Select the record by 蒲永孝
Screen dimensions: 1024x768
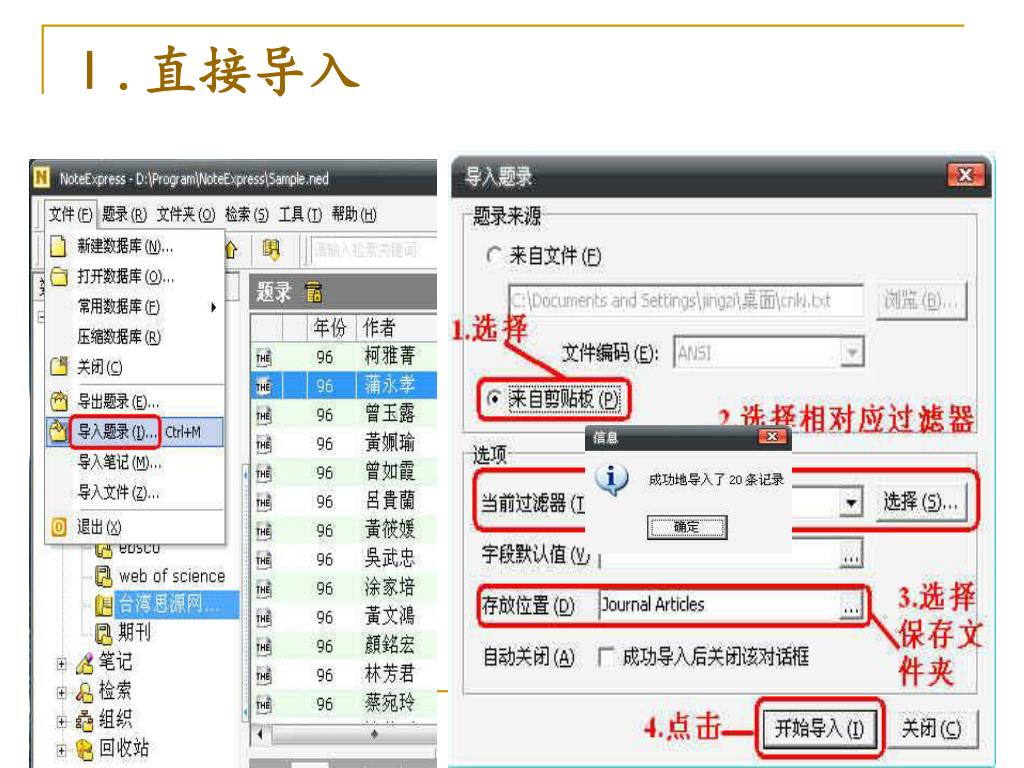[x=344, y=385]
